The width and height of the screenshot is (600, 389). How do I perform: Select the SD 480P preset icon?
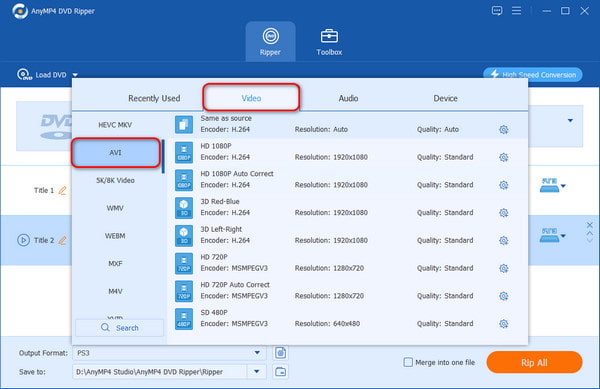tap(184, 319)
